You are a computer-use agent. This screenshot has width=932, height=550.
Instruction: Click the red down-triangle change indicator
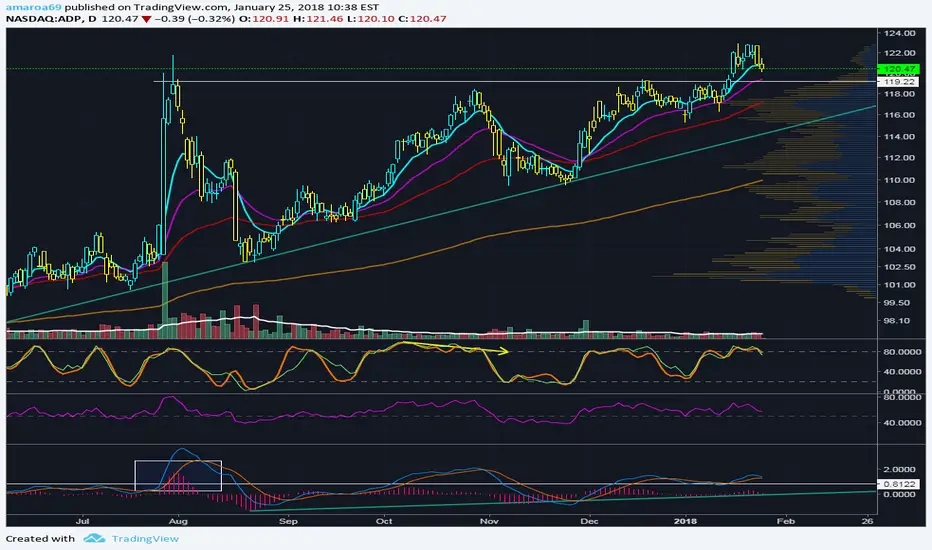[x=146, y=19]
